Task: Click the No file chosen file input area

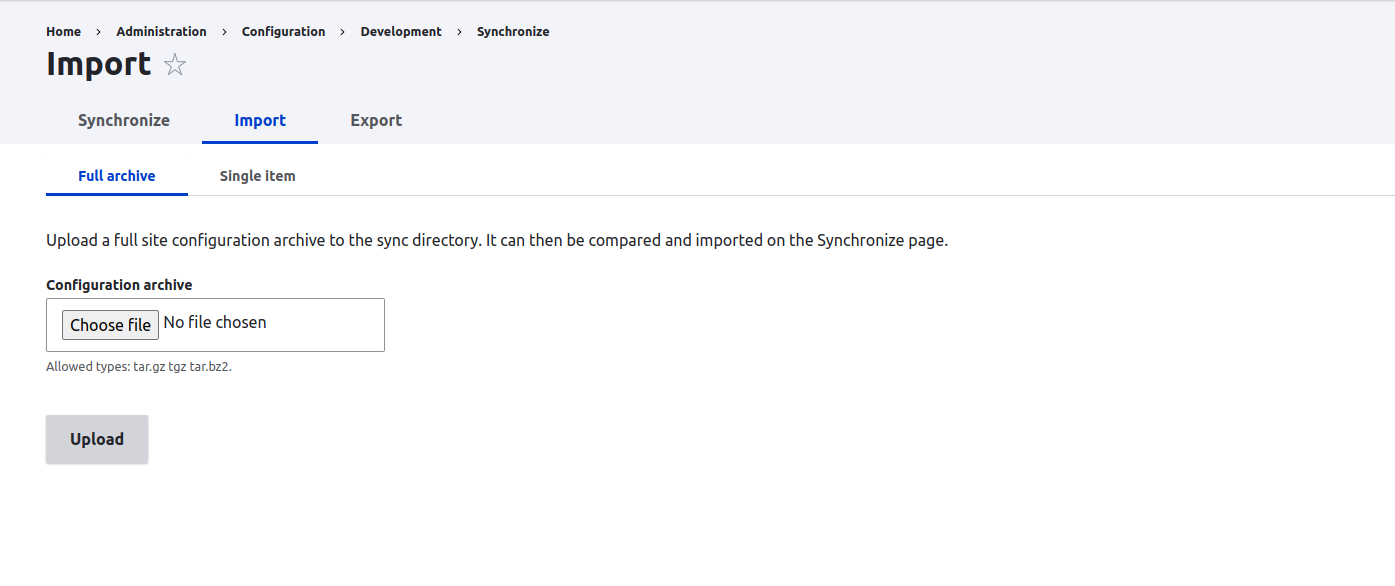Action: [x=214, y=322]
